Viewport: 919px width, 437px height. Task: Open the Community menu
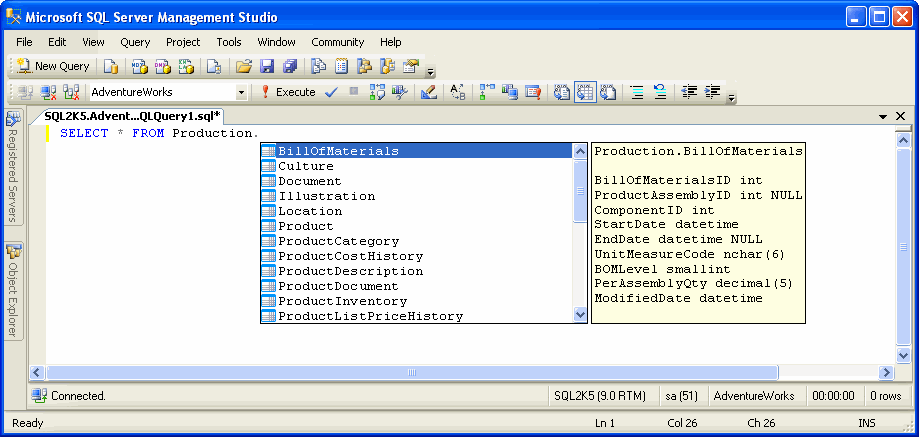click(338, 42)
